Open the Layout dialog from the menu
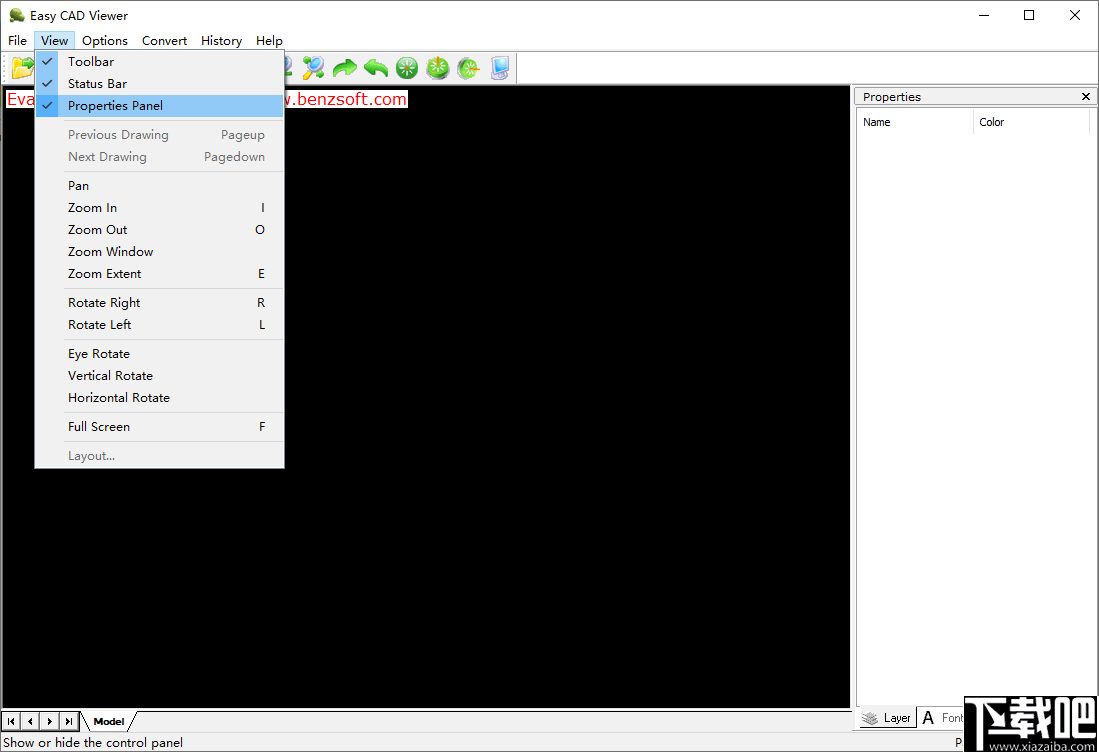This screenshot has width=1099, height=752. [x=91, y=455]
